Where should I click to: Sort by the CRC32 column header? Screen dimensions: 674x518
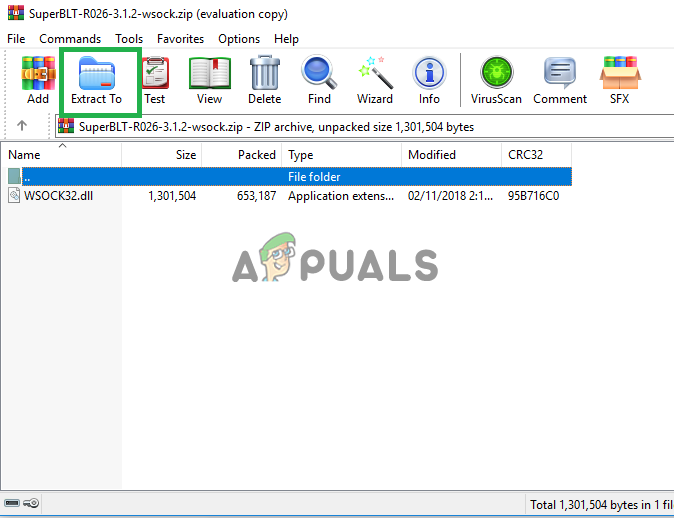(x=536, y=155)
